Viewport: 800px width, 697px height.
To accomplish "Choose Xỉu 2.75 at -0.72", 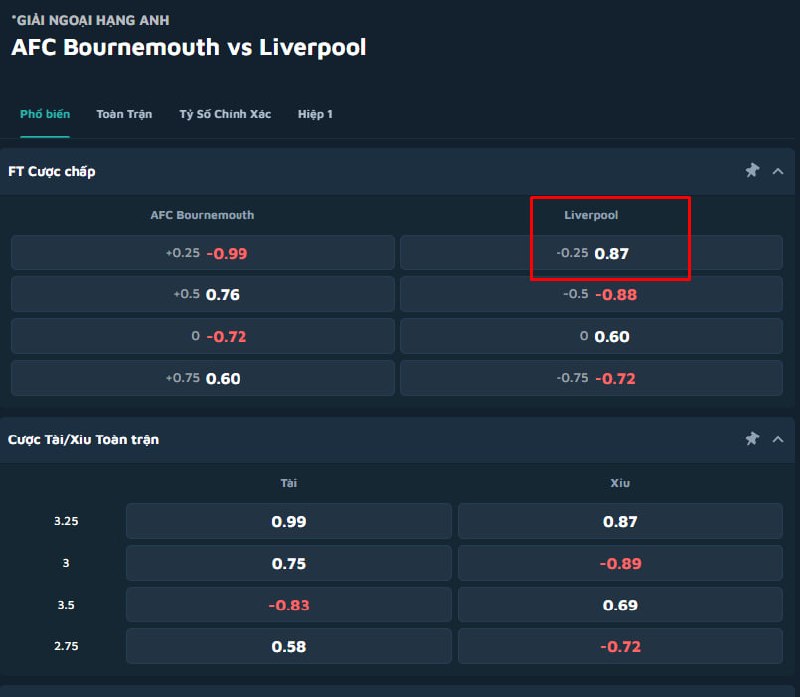I will coord(620,646).
